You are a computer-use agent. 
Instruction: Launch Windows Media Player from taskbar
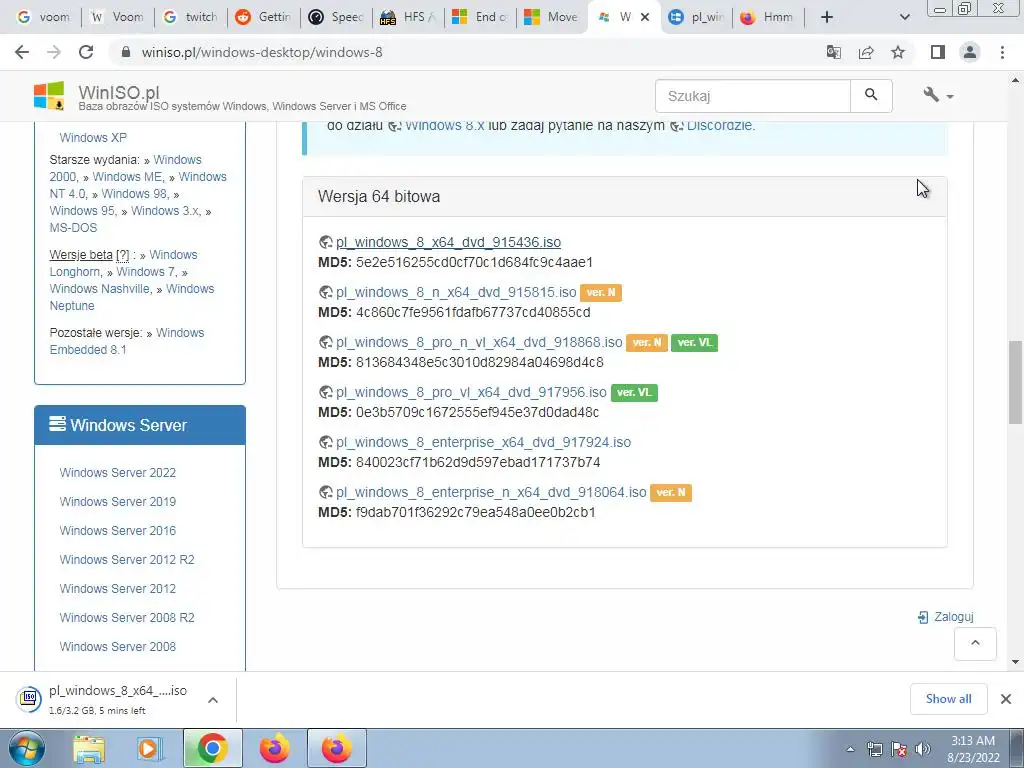tap(149, 748)
